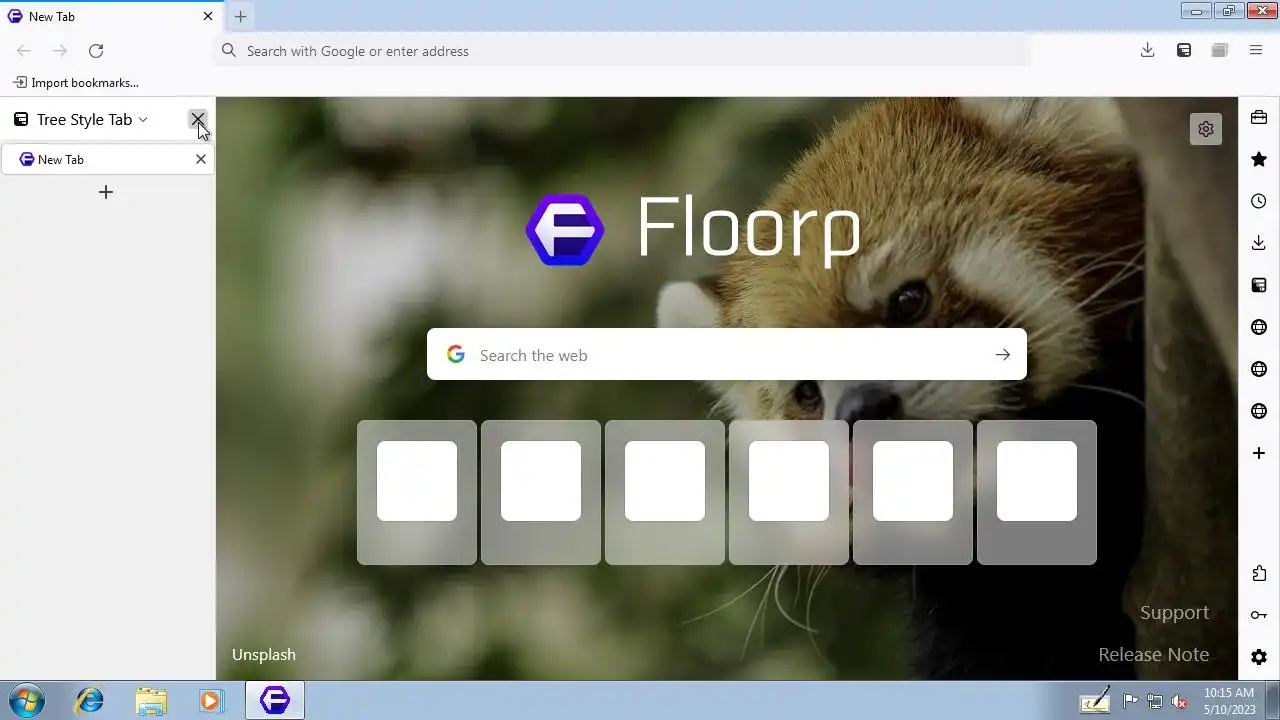Open the Downloads sidebar panel icon
This screenshot has width=1280, height=720.
(1259, 243)
